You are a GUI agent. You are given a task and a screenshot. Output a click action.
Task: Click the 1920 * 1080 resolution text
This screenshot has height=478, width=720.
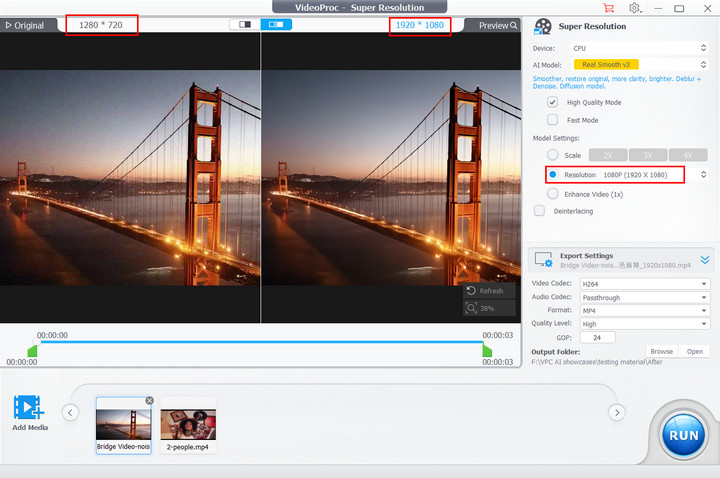coord(420,25)
